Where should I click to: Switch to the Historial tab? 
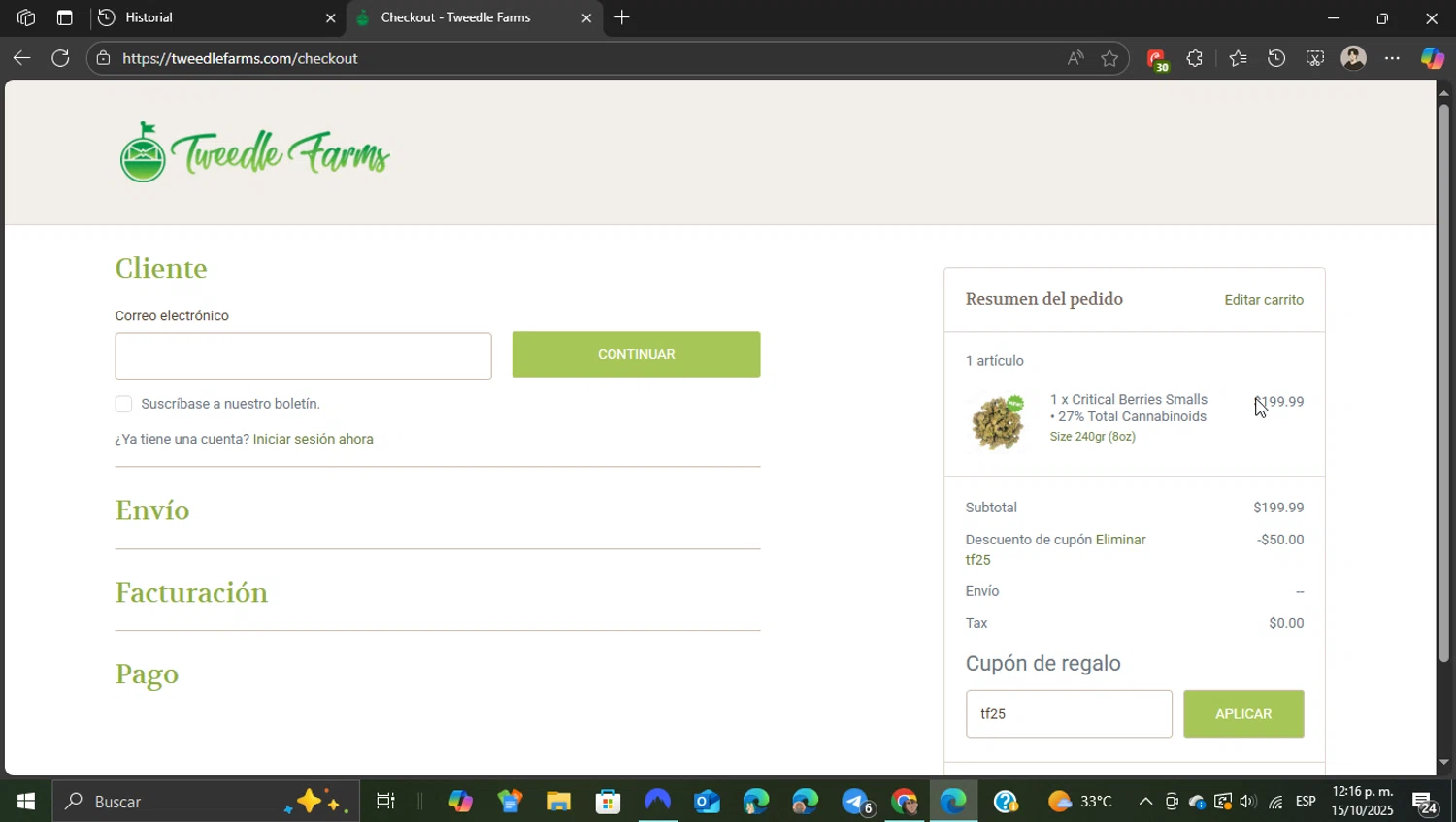click(x=217, y=17)
